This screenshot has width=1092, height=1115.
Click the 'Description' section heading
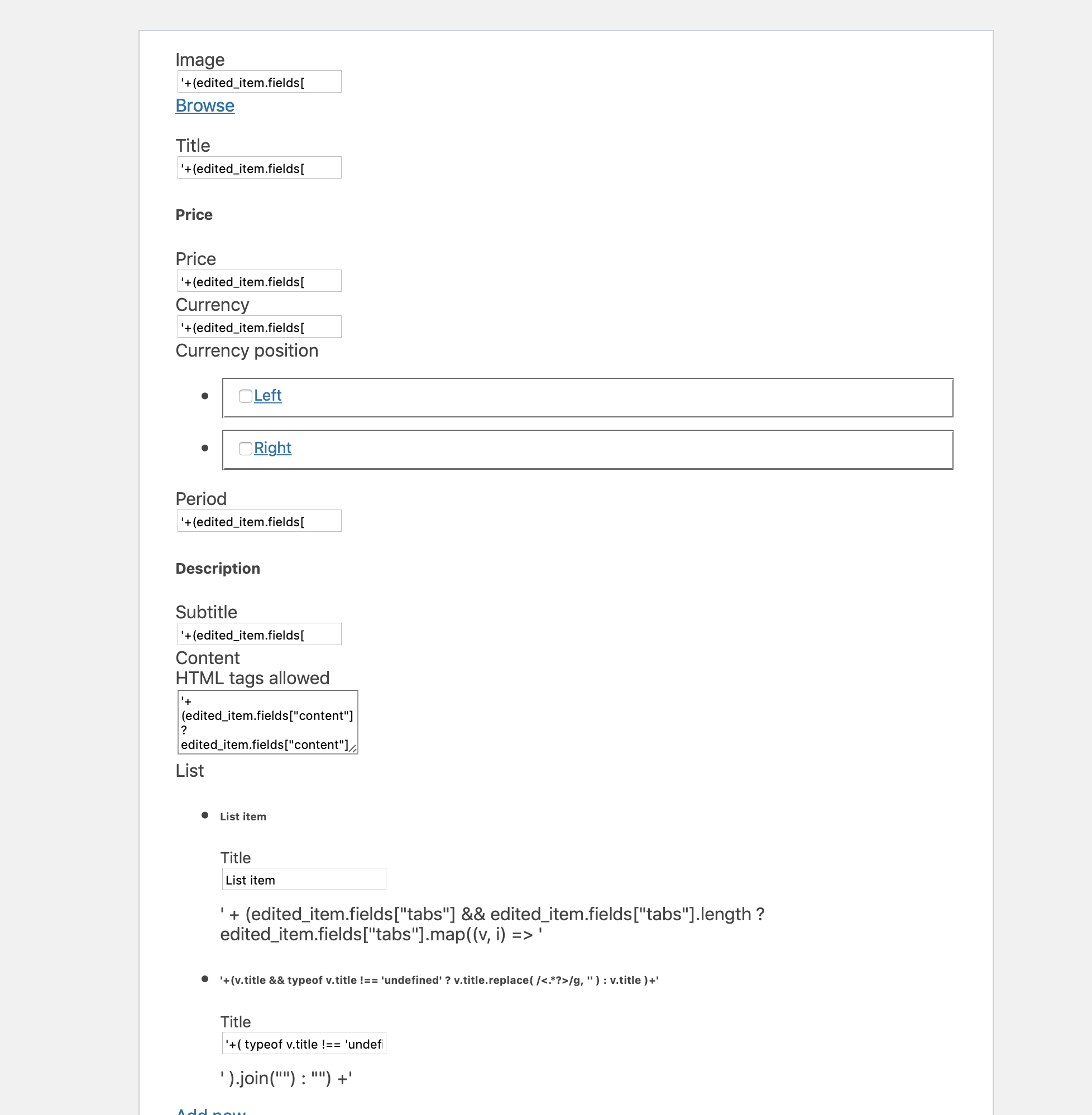point(218,569)
